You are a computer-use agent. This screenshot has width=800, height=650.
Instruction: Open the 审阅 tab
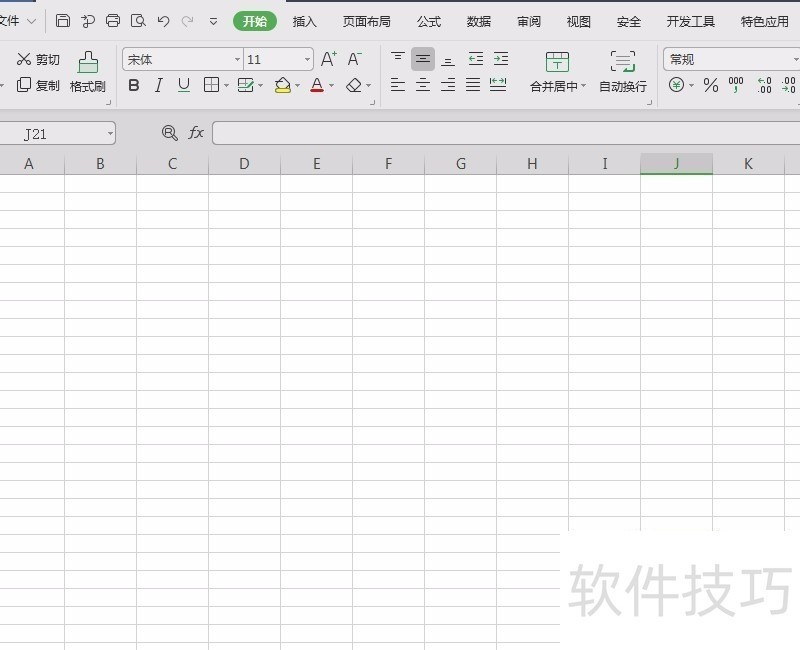pos(529,21)
